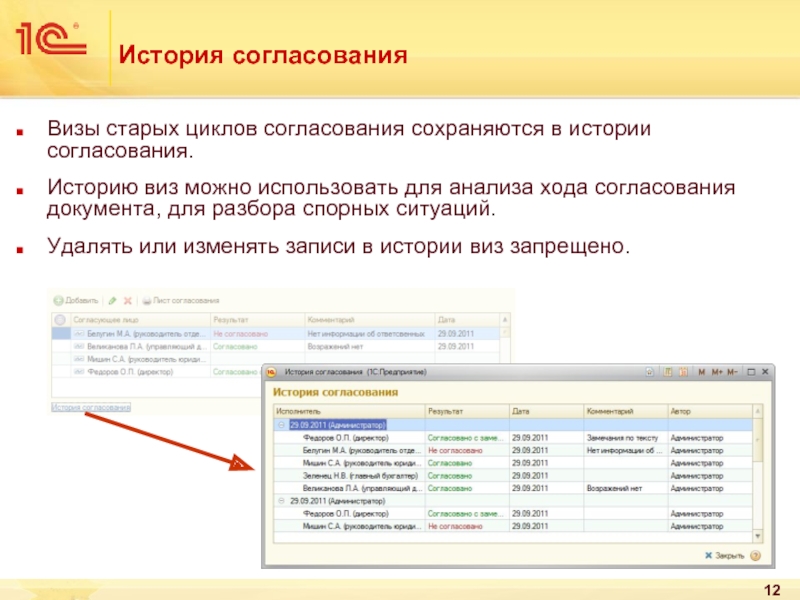Screen dimensions: 800x600
Task: Click the M memory button in the title bar
Action: coord(702,372)
